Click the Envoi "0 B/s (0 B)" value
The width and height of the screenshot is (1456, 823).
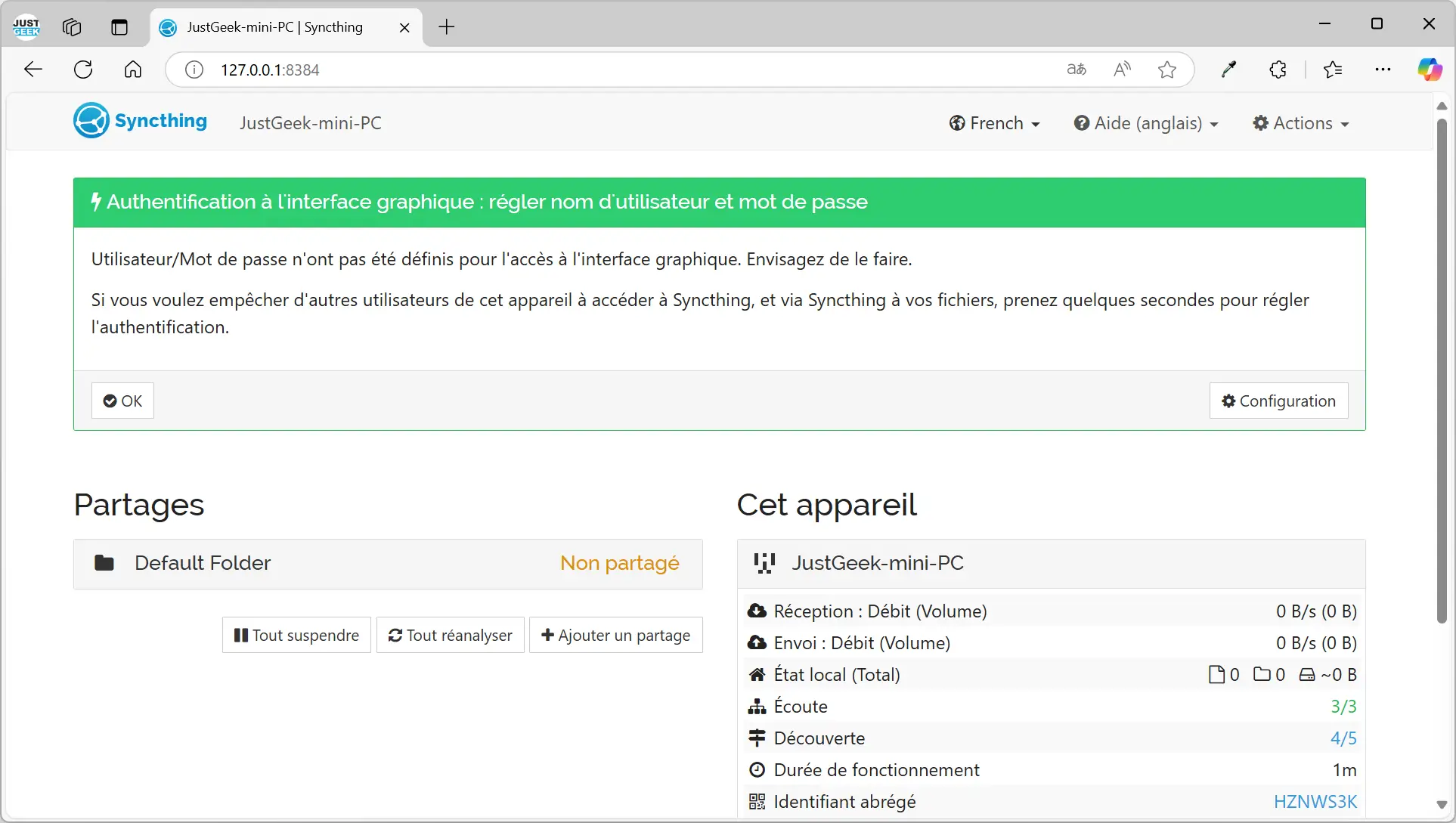tap(1316, 642)
